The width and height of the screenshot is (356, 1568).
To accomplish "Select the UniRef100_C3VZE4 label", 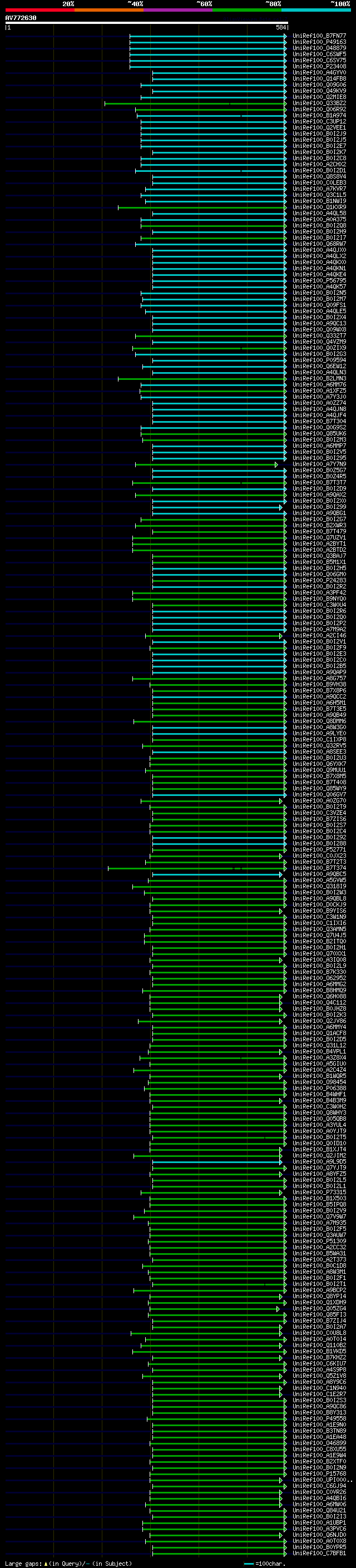I will click(319, 813).
